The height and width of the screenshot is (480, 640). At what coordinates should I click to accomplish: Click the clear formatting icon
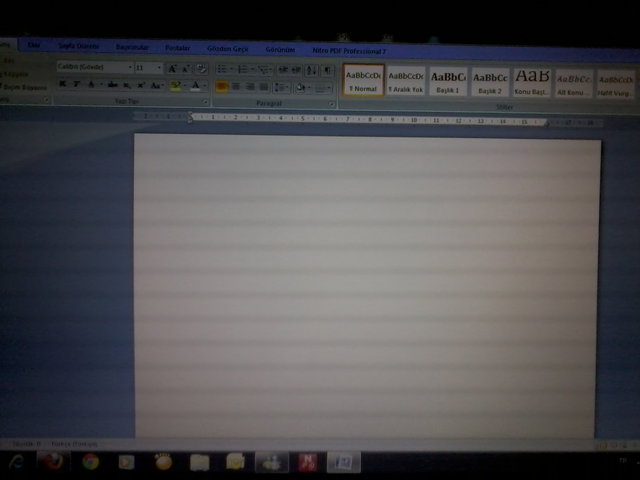click(x=201, y=68)
